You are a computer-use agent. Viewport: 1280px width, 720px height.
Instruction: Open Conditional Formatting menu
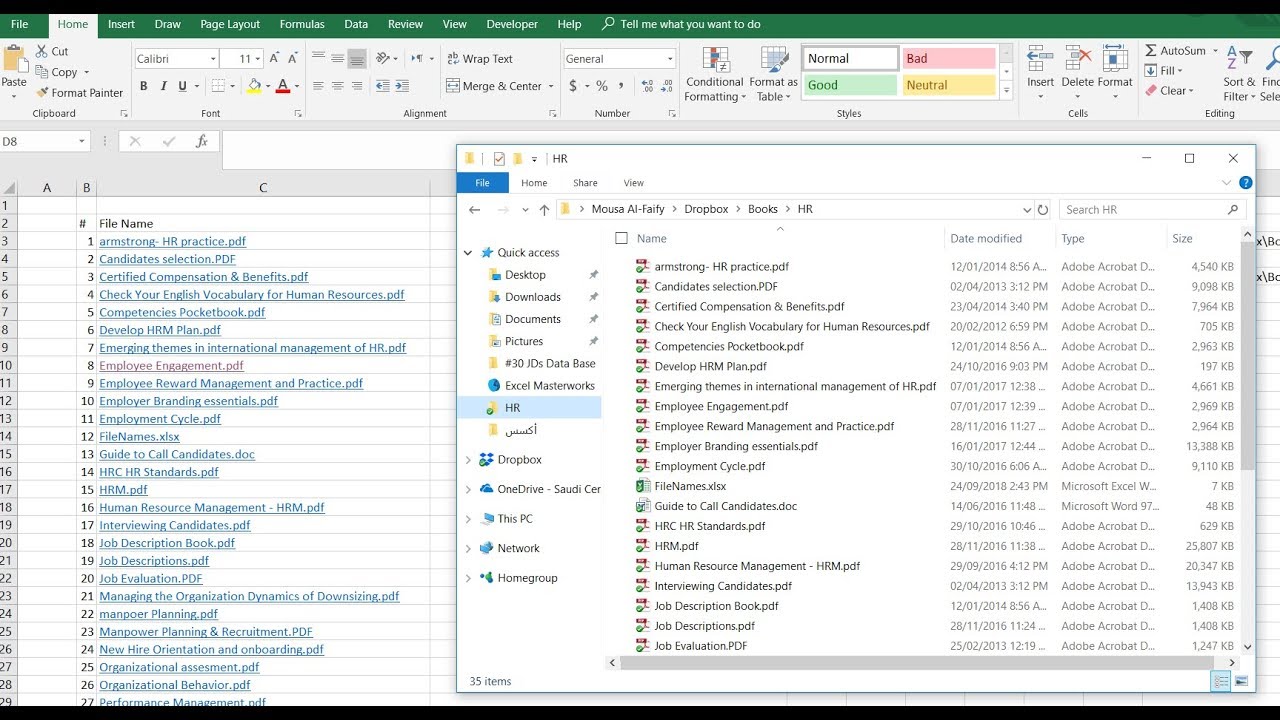(715, 74)
